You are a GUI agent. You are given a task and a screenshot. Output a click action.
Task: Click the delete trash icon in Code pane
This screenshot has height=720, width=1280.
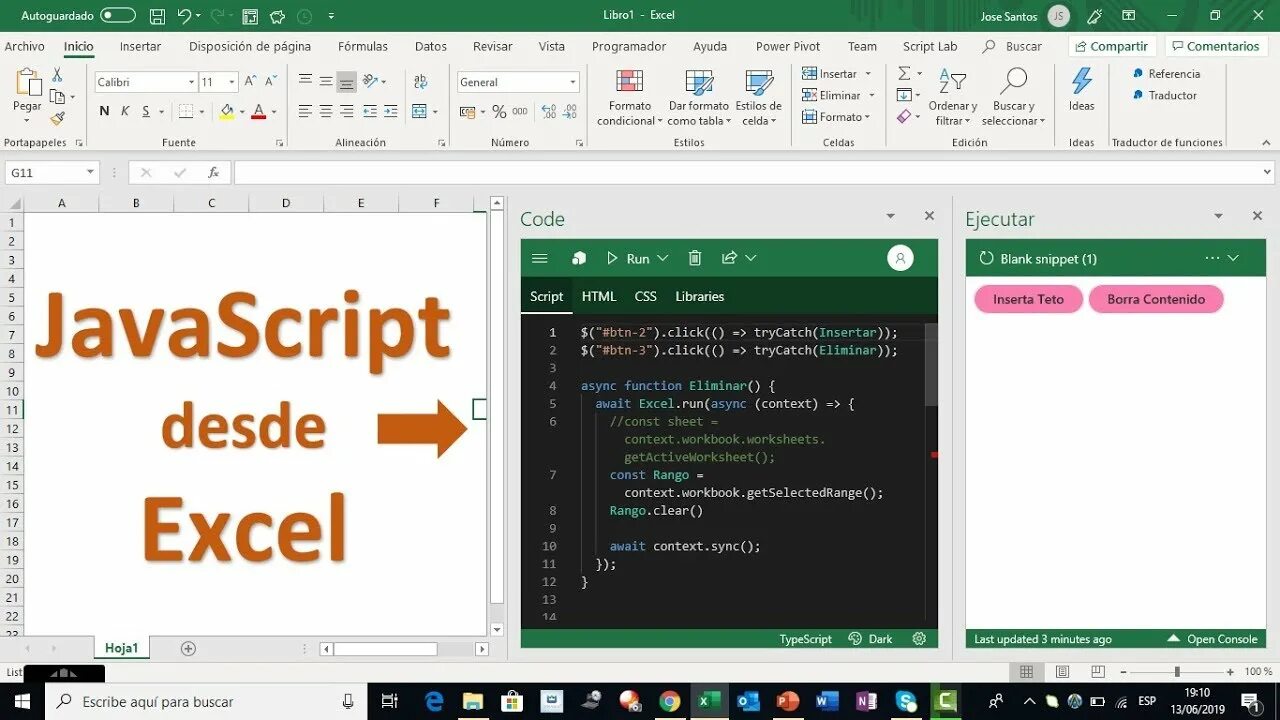tap(695, 258)
